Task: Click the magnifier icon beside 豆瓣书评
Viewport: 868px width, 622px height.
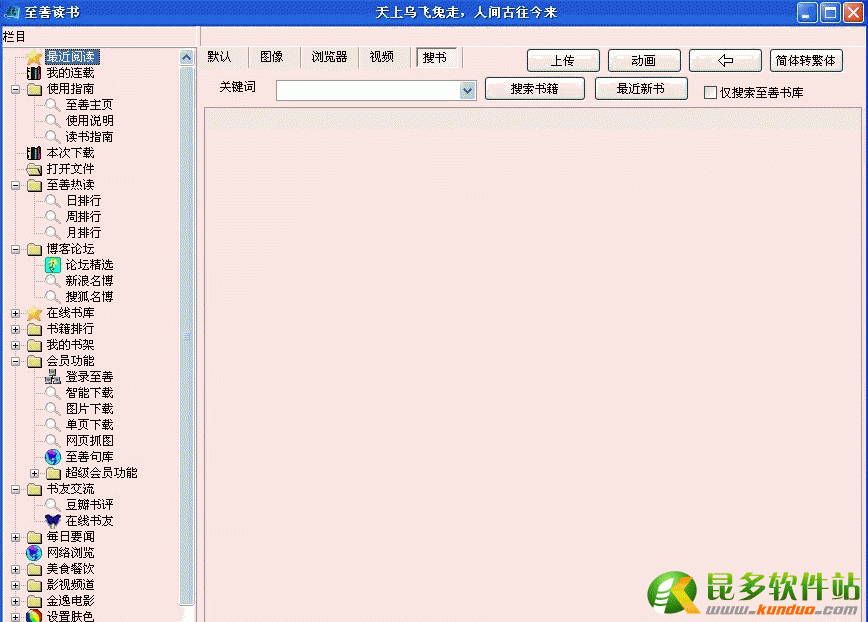Action: [53, 505]
